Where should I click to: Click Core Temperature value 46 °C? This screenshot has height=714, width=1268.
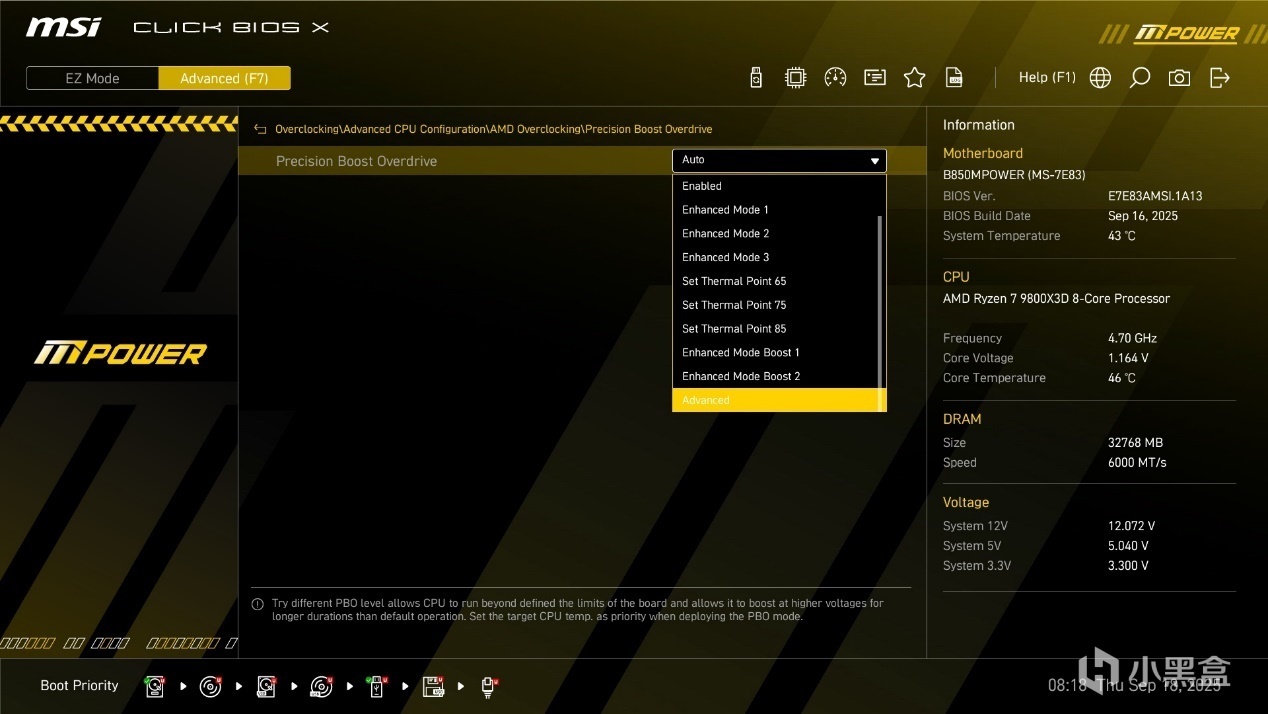(x=1122, y=378)
